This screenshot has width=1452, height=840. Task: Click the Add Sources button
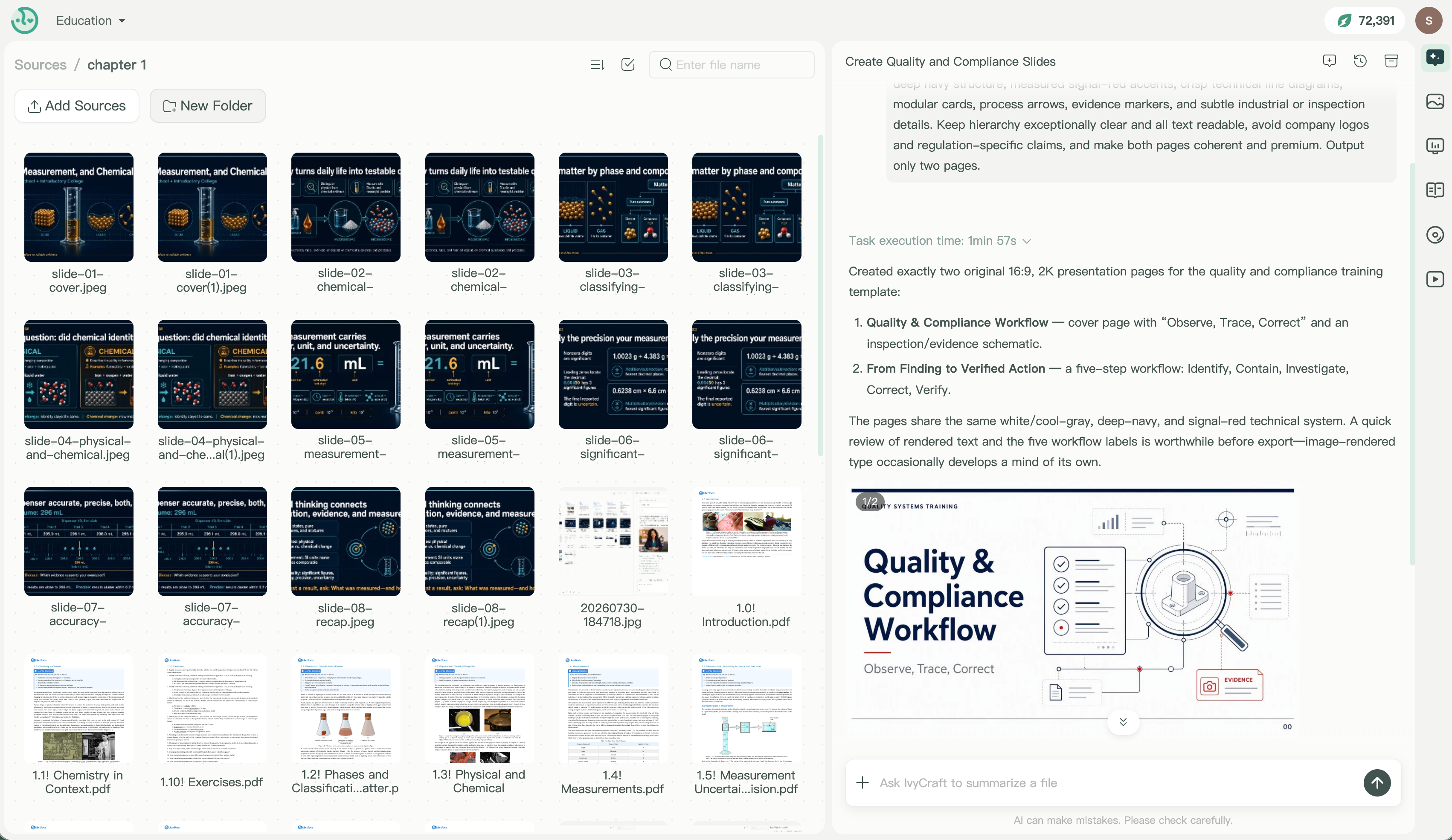(x=77, y=105)
